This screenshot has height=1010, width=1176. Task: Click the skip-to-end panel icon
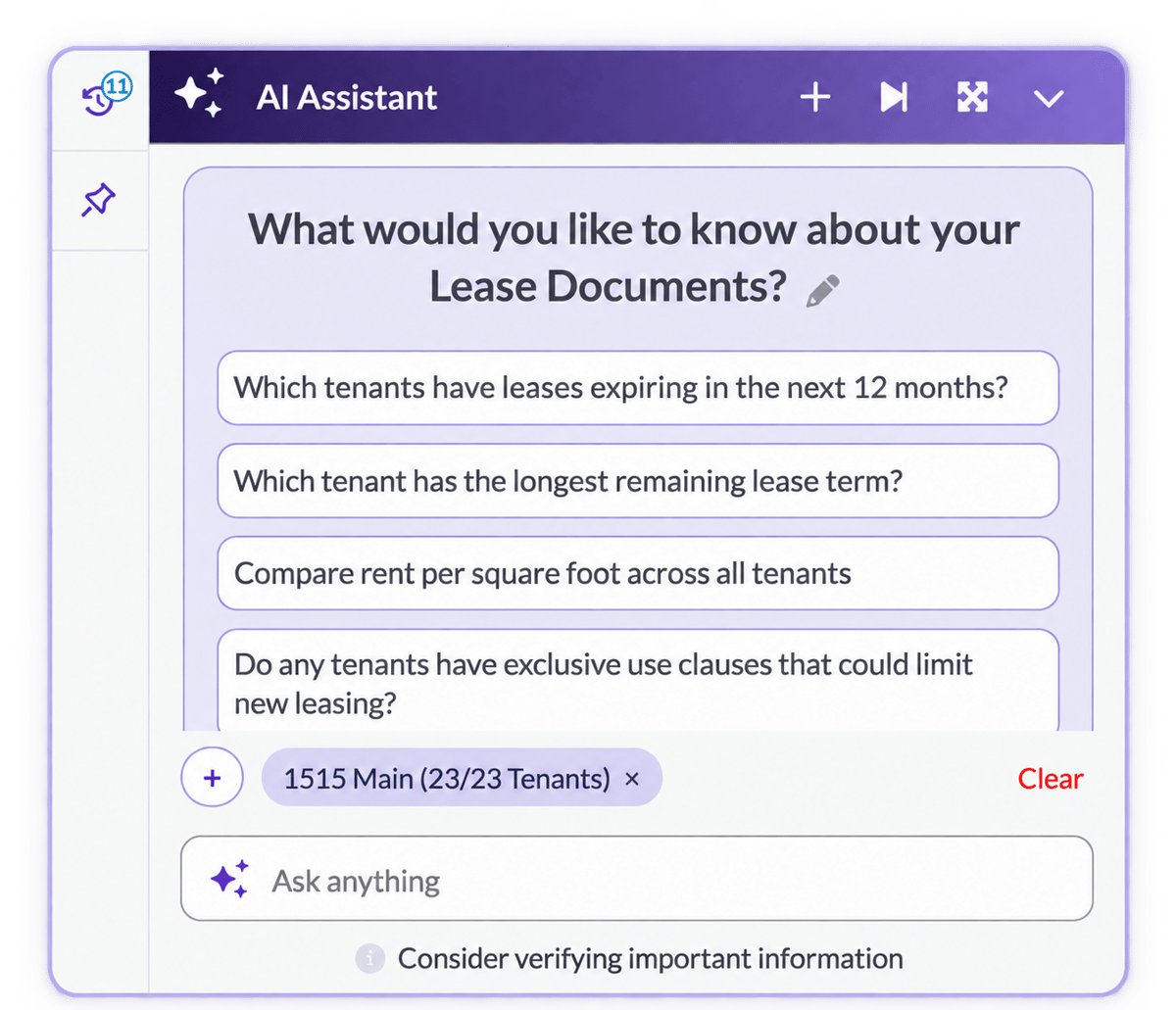894,97
